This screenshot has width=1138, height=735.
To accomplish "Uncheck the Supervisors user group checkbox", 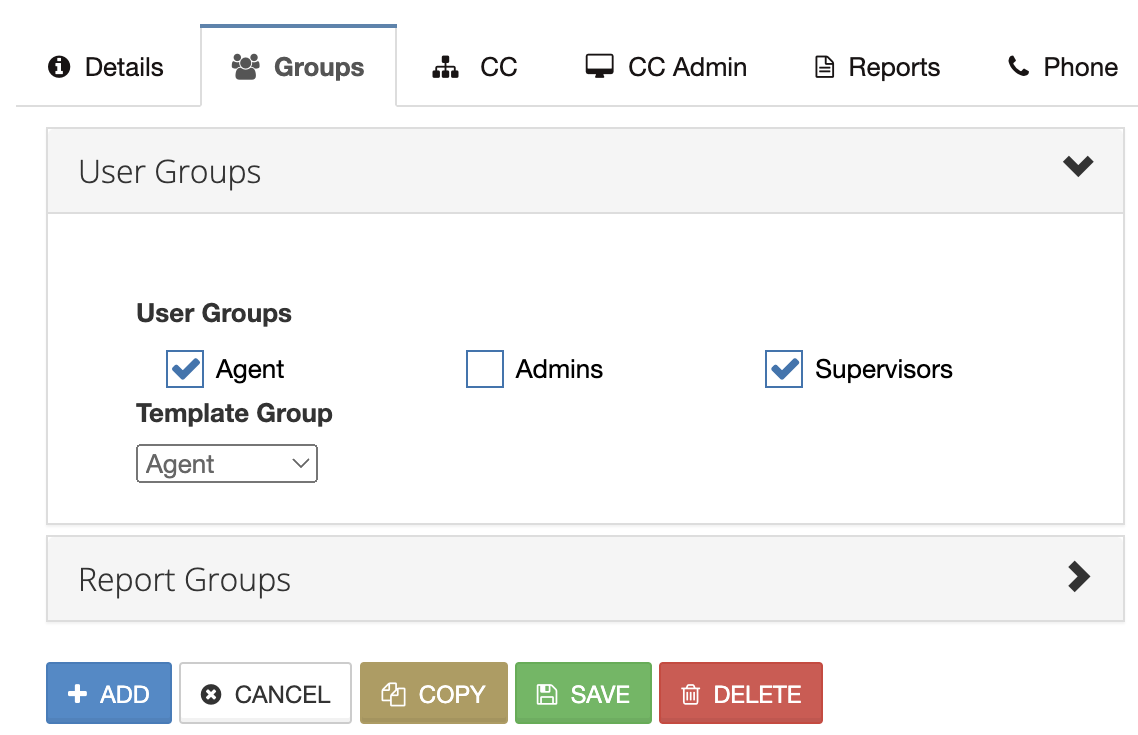I will [784, 369].
